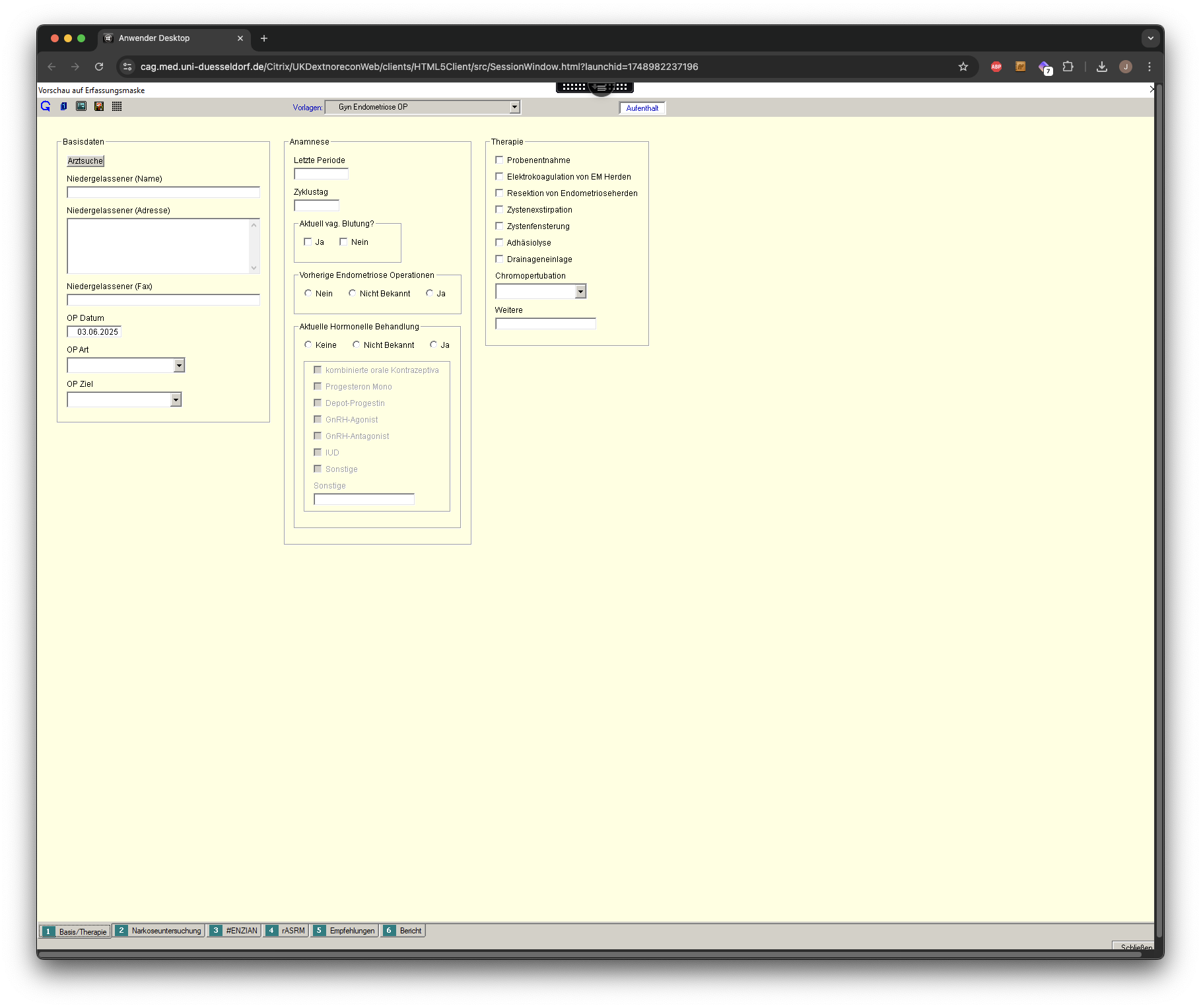Open the Vorlagen template dropdown

[514, 107]
